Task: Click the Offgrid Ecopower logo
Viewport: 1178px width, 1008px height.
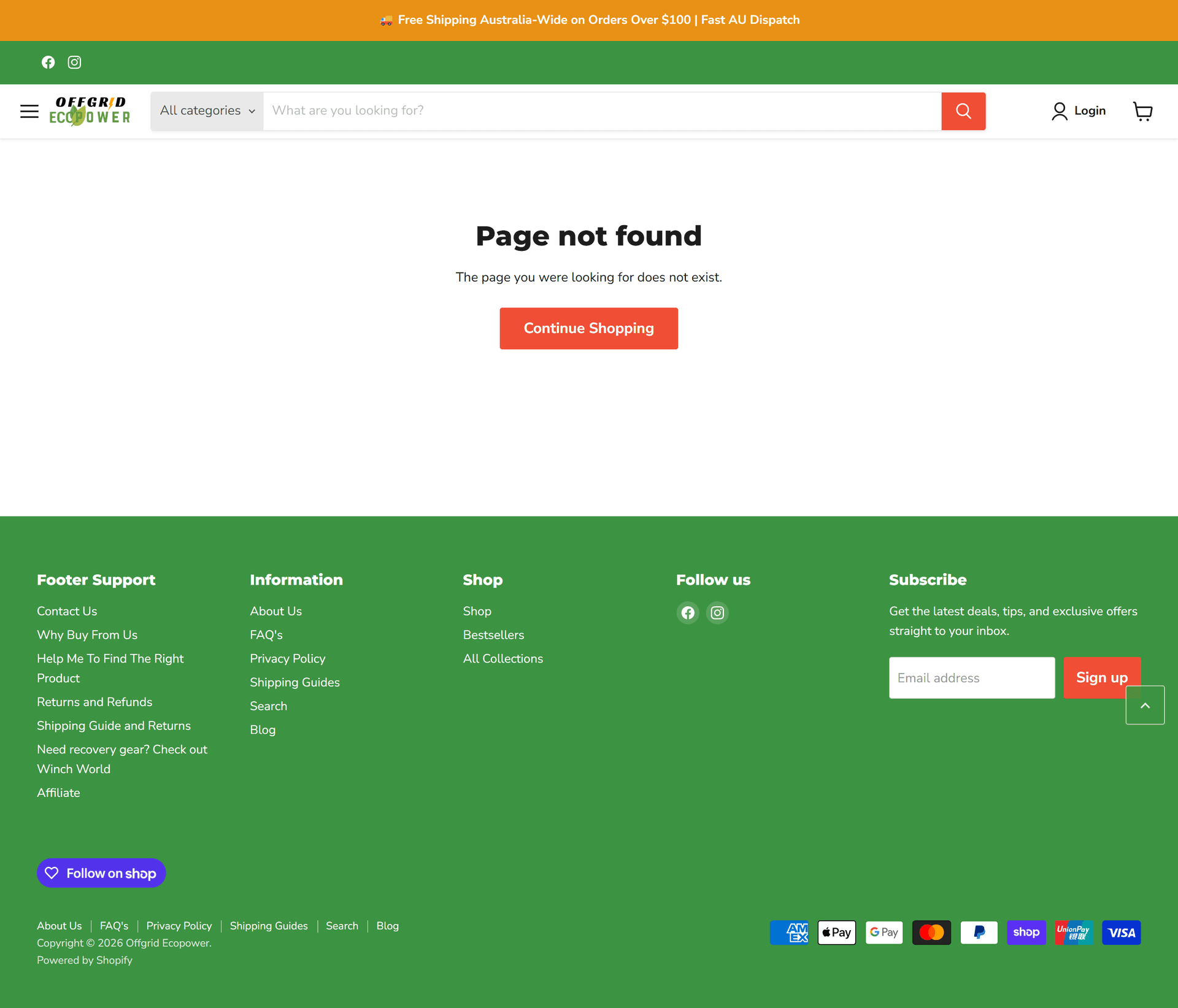Action: [x=90, y=111]
